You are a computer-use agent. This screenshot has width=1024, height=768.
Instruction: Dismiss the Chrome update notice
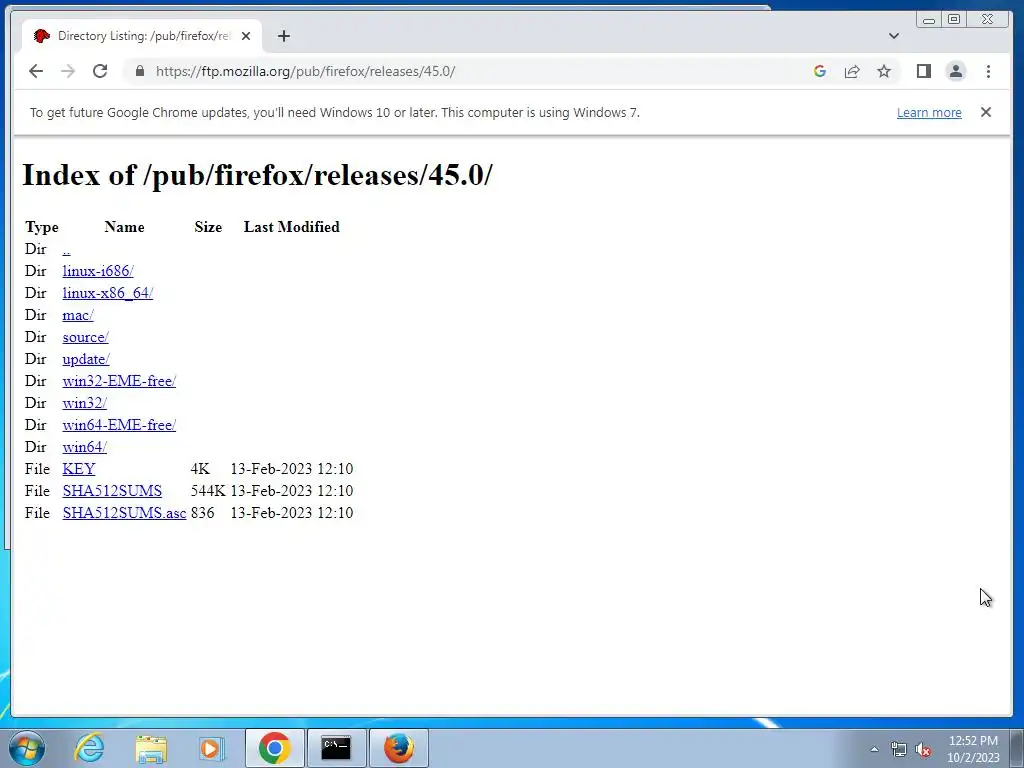[x=986, y=112]
